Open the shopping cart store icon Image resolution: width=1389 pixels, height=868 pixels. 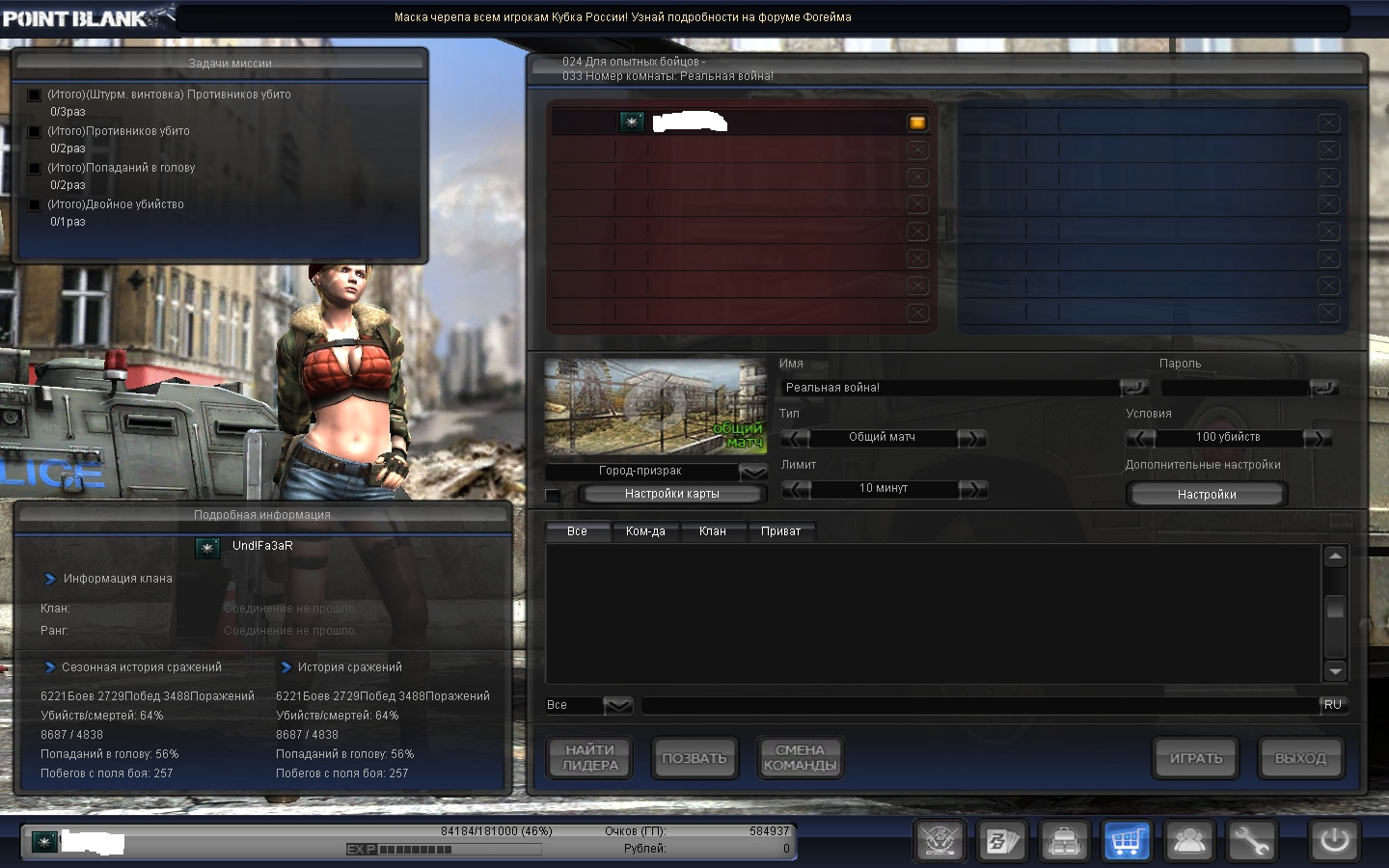pos(1126,841)
